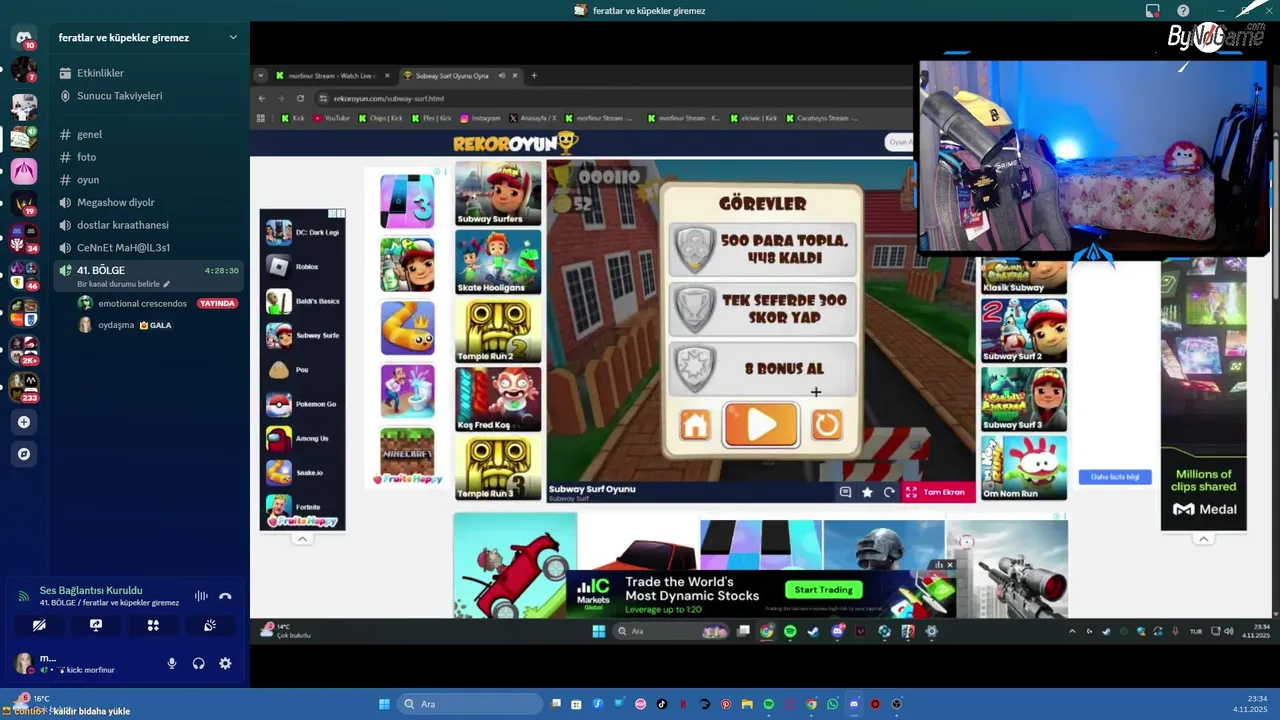Open noise suppression waveform icon
1280x720 pixels.
pos(201,596)
